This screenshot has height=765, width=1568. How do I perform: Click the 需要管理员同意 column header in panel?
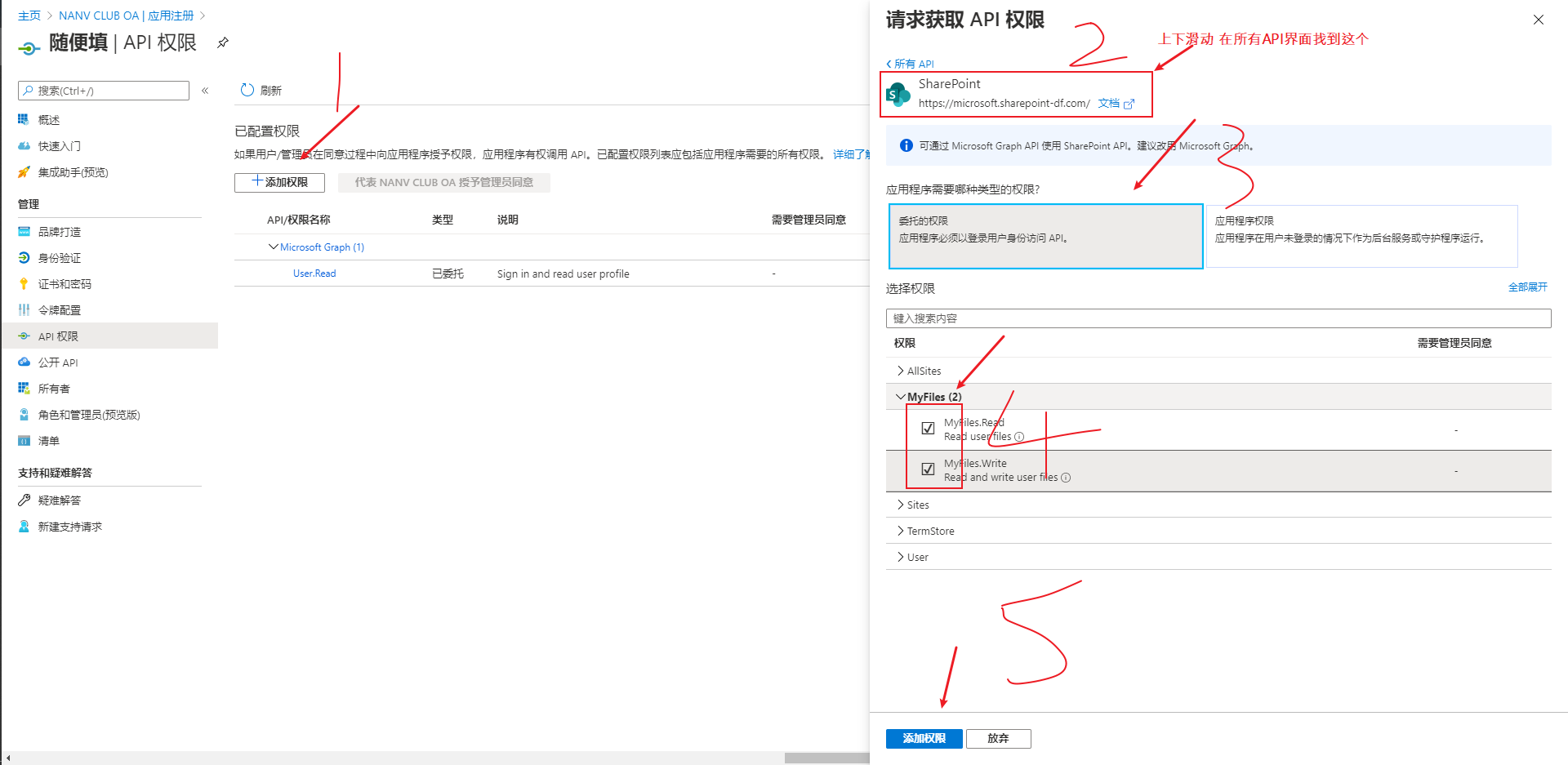click(1454, 343)
